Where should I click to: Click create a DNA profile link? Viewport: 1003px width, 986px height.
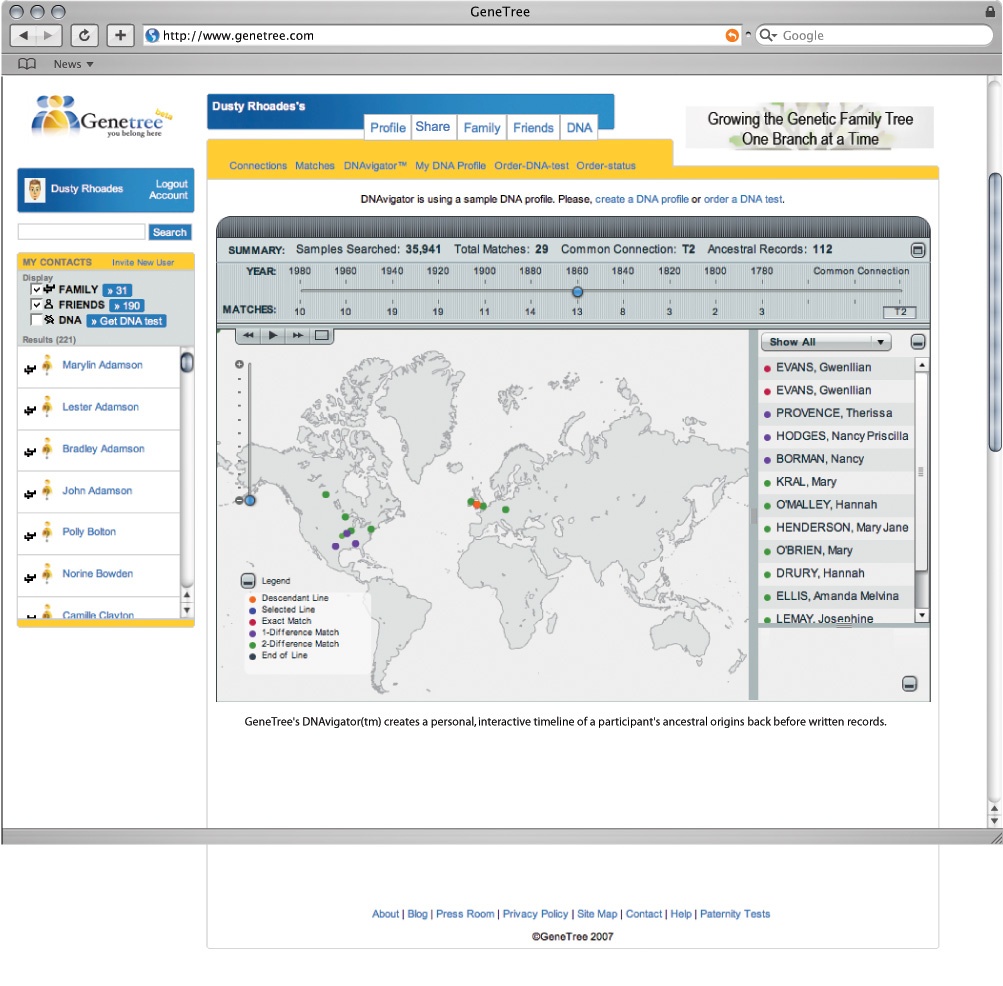tap(642, 199)
